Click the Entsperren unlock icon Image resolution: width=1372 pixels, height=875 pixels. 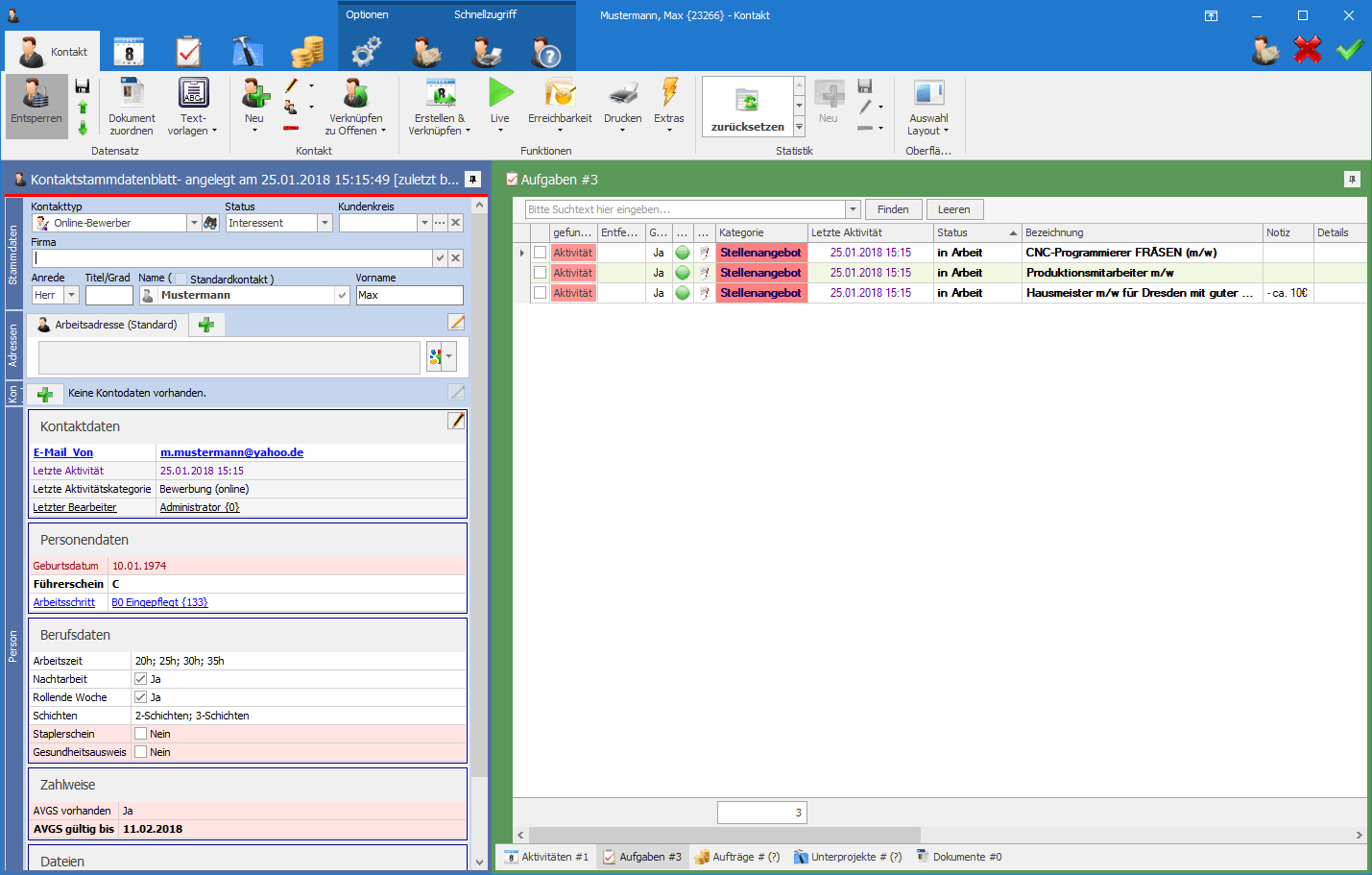point(36,94)
